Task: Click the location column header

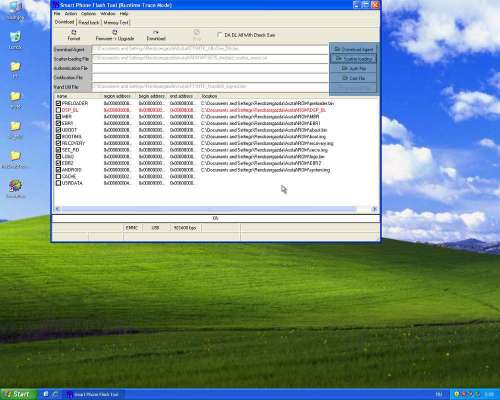Action: tap(289, 96)
